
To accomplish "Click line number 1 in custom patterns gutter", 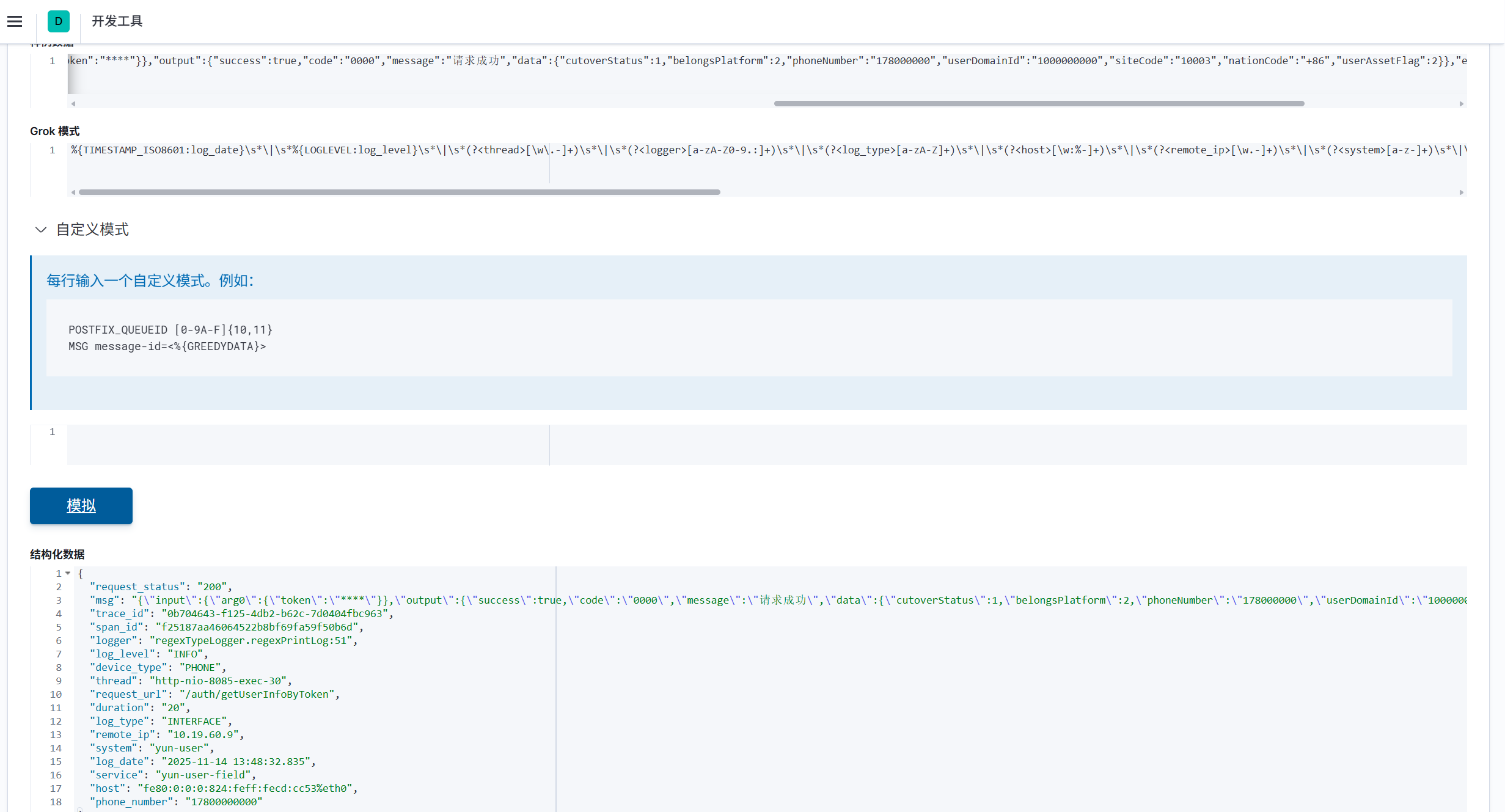I will click(53, 432).
